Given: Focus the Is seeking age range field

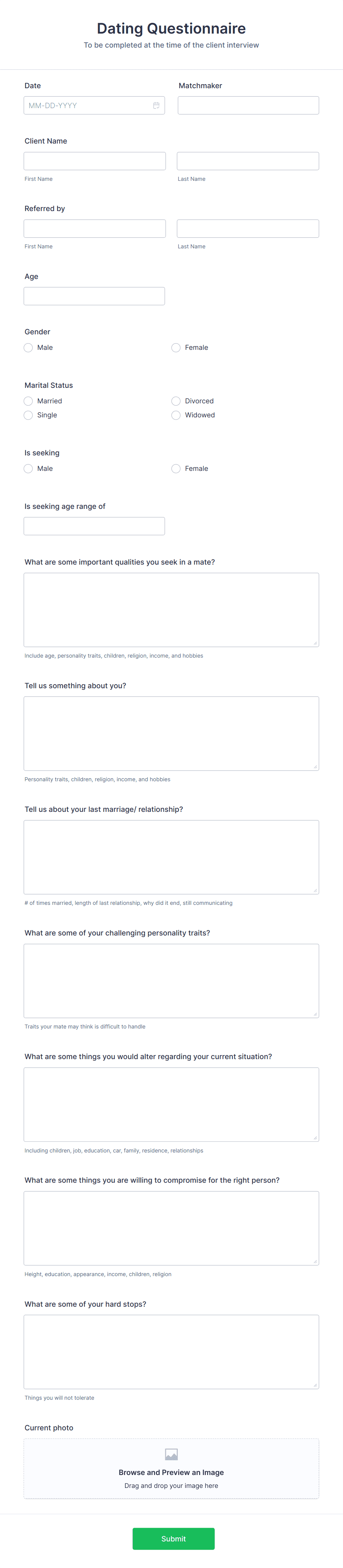Looking at the screenshot, I should (x=94, y=525).
